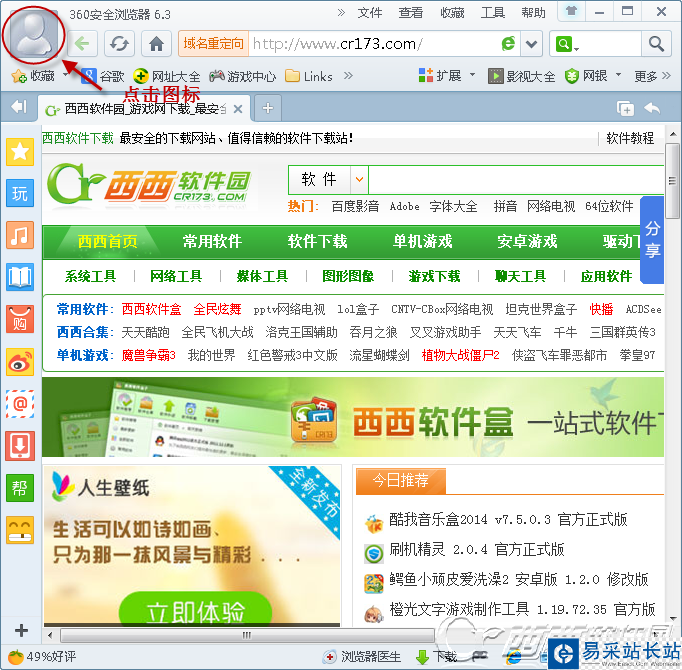Click the 软件教程 link at the top right
682x670 pixels.
pyautogui.click(x=630, y=138)
